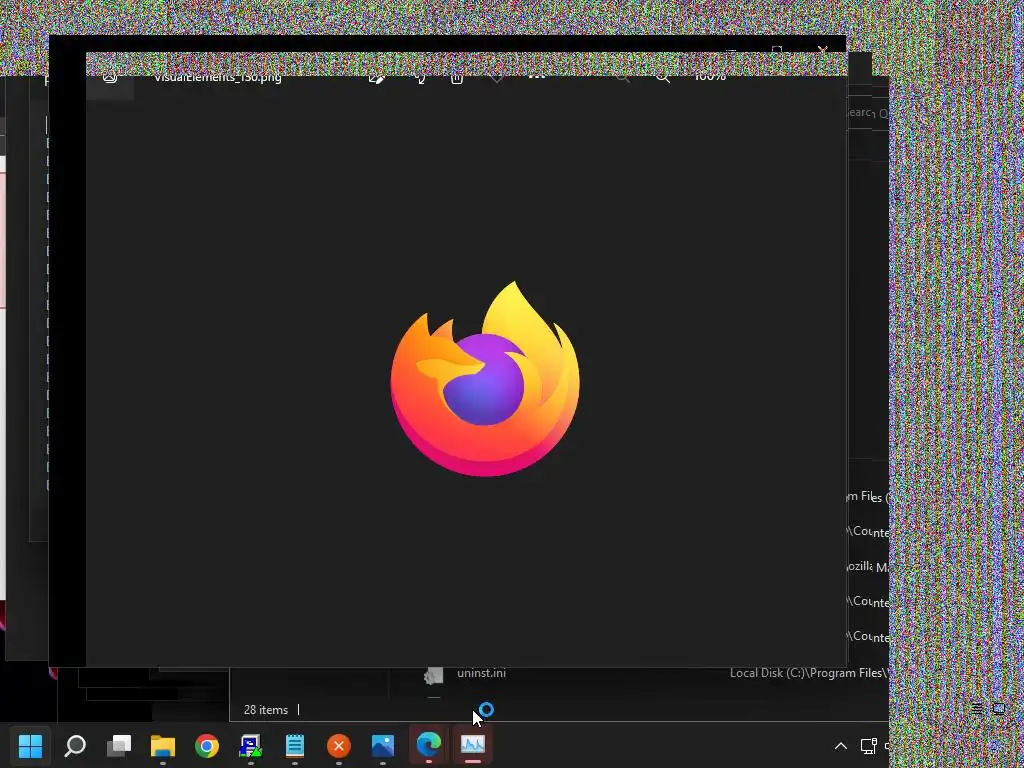The image size is (1024, 768).
Task: Zoom in using the magnifier plus icon
Action: [x=663, y=78]
